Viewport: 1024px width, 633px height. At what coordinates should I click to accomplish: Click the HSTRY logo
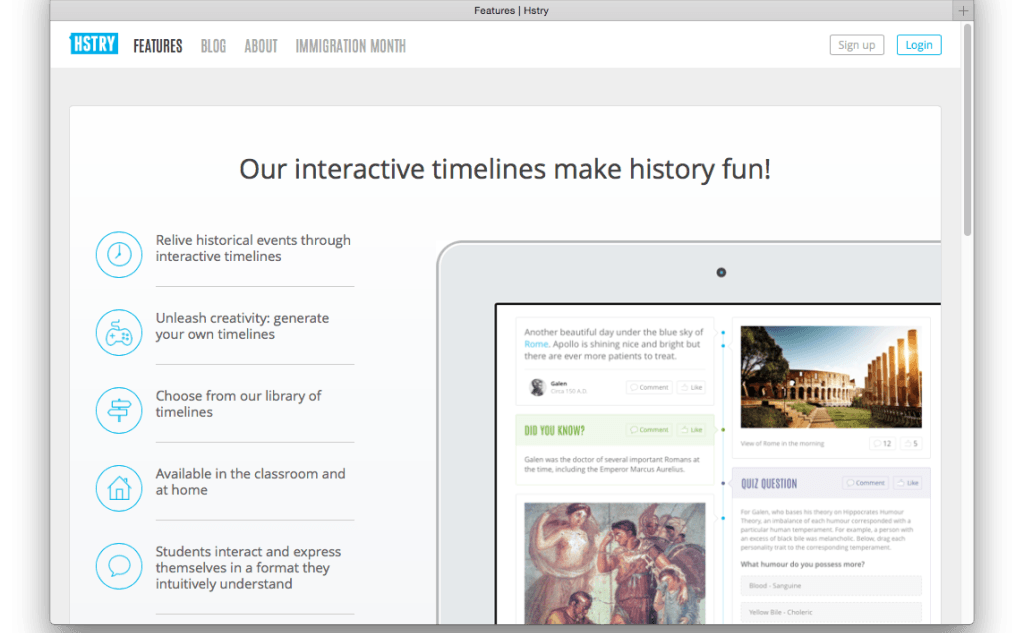tap(94, 45)
